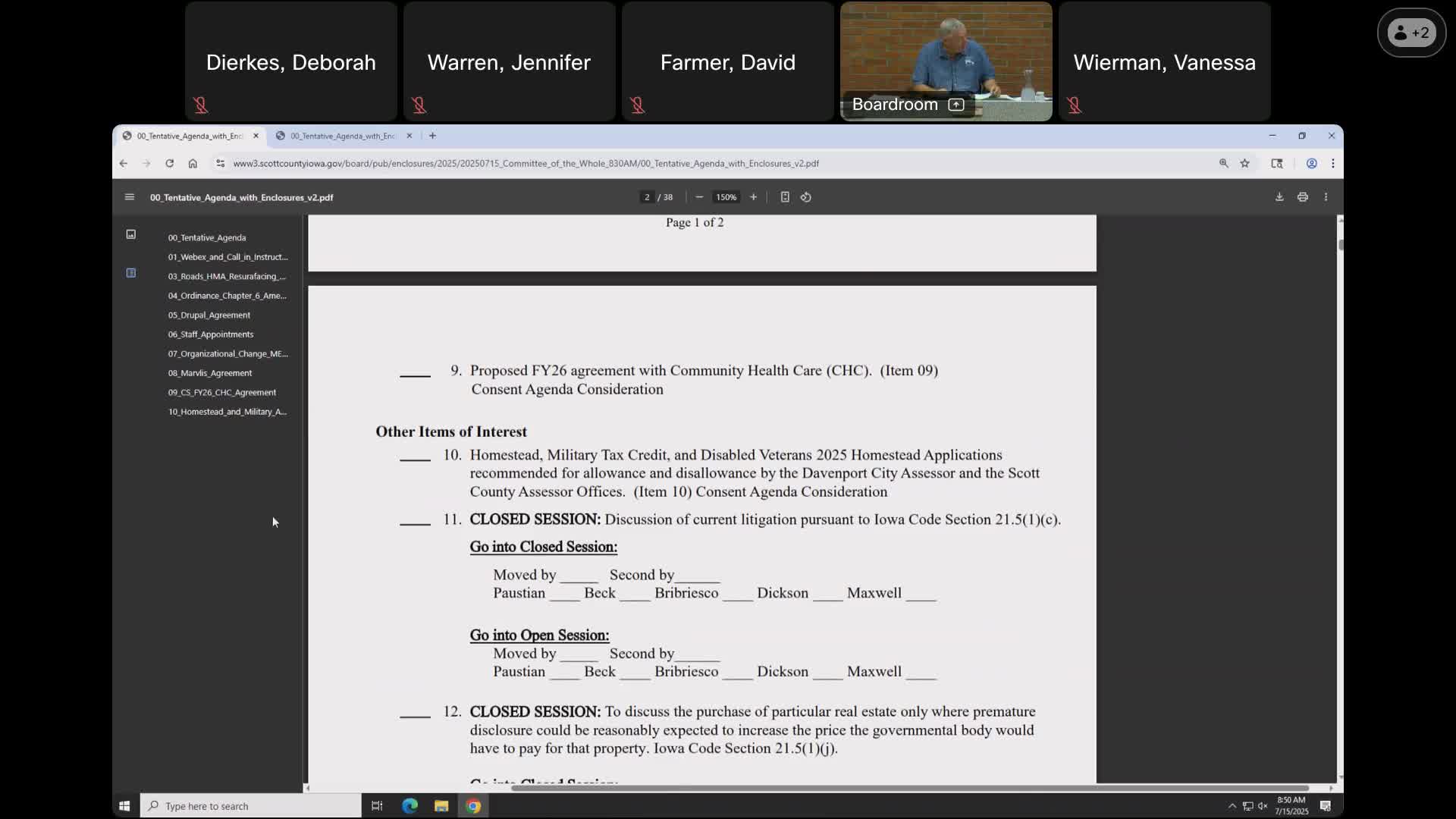The height and width of the screenshot is (819, 1456).
Task: Open Chrome's three-dot settings menu
Action: coord(1333,163)
